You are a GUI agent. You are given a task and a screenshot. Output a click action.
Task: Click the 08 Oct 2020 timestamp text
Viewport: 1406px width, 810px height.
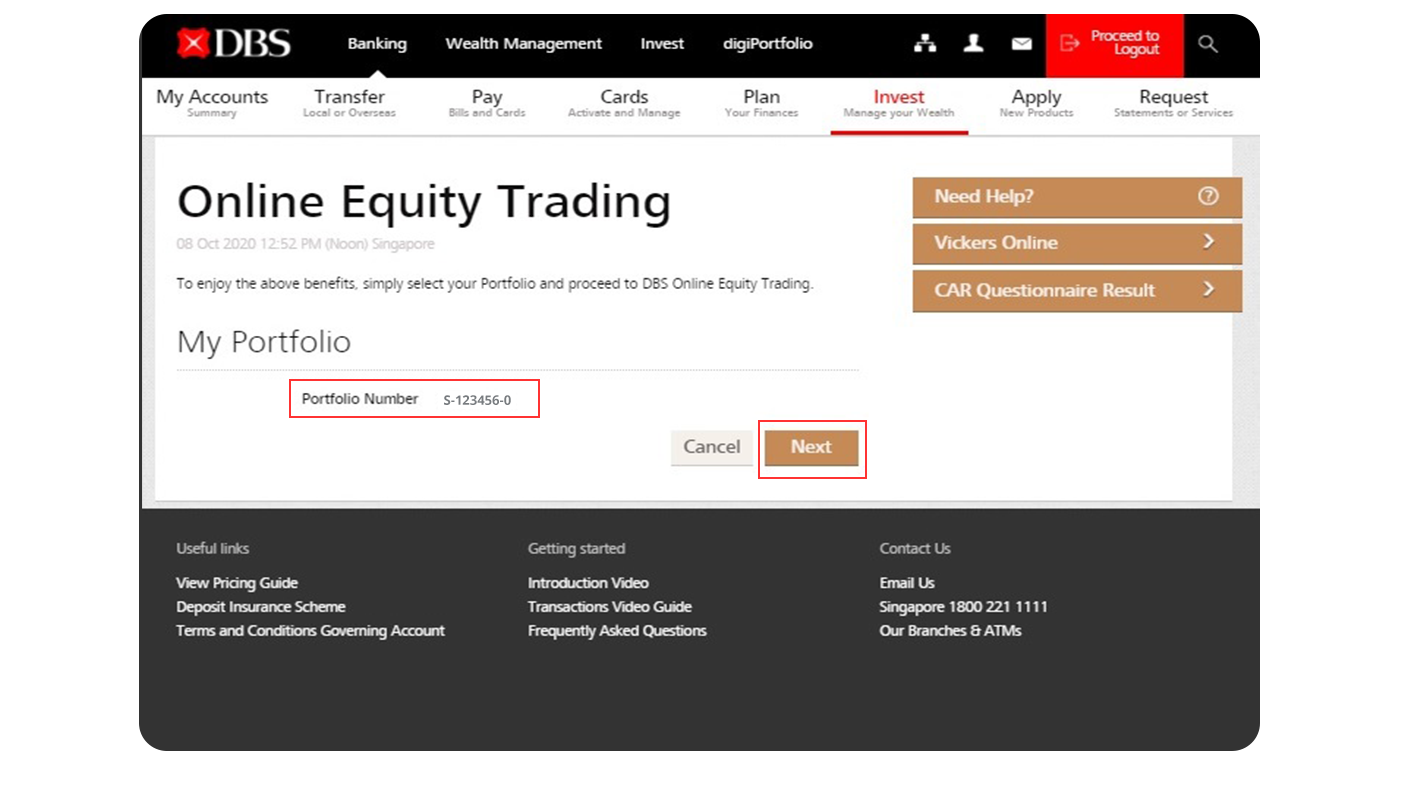point(306,244)
